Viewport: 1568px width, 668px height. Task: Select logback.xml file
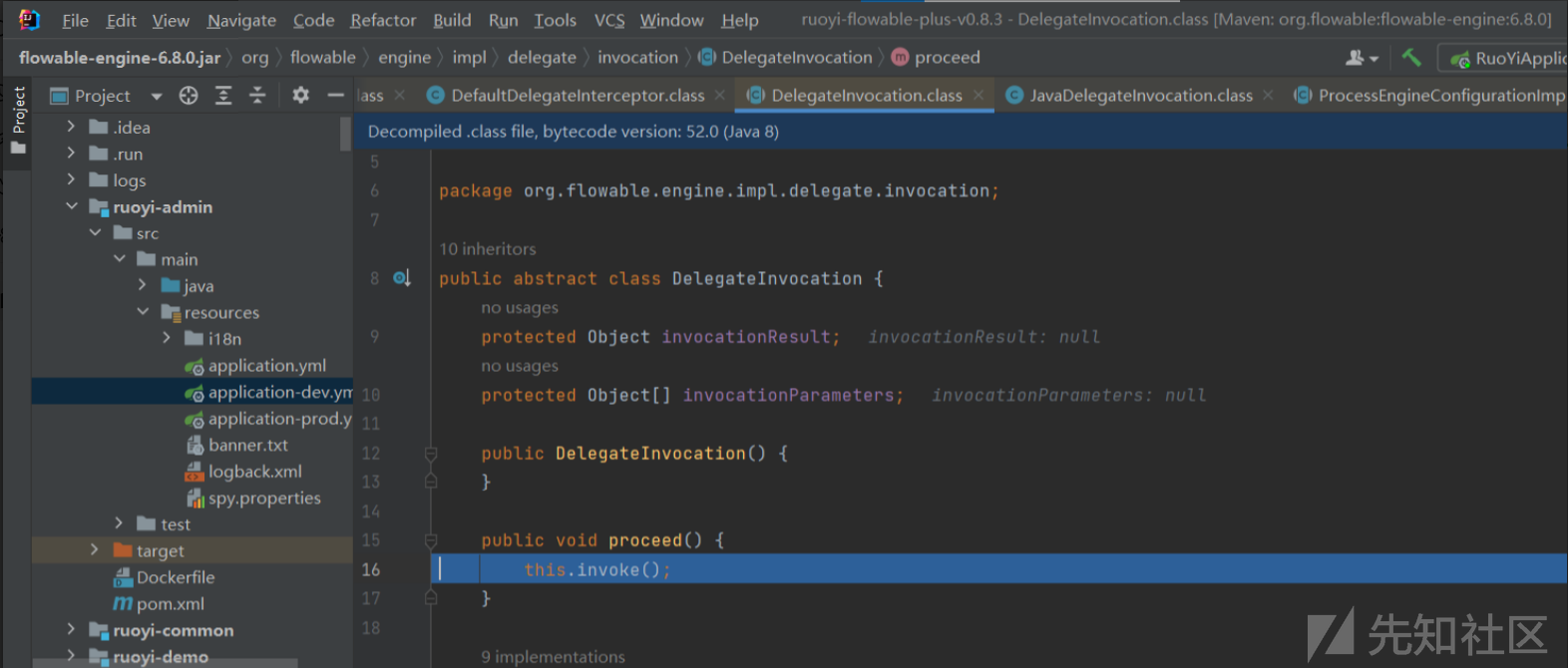(255, 472)
